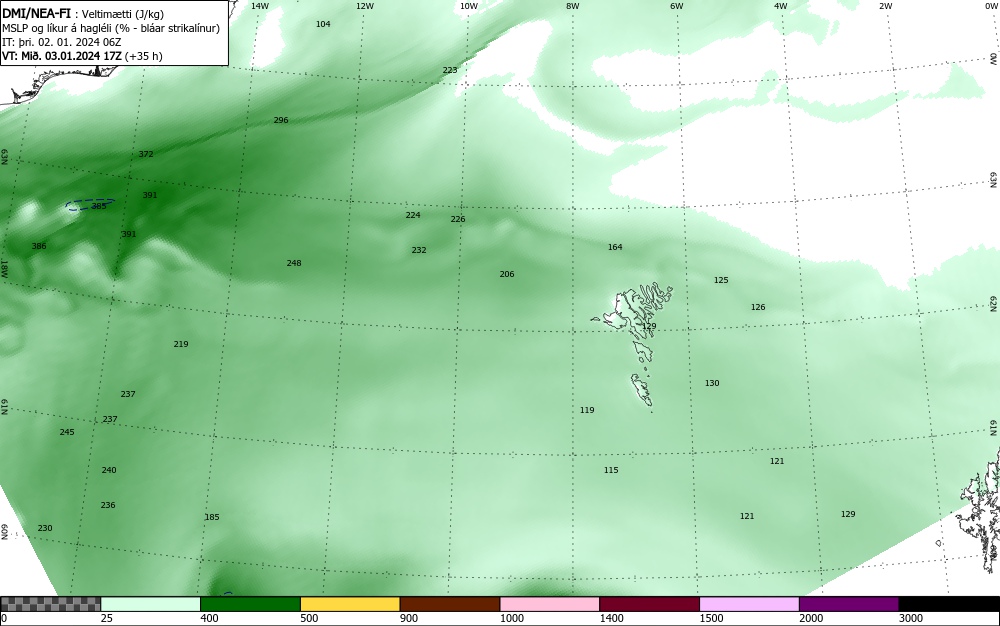Click the map value 115
The height and width of the screenshot is (626, 1000).
coord(611,470)
